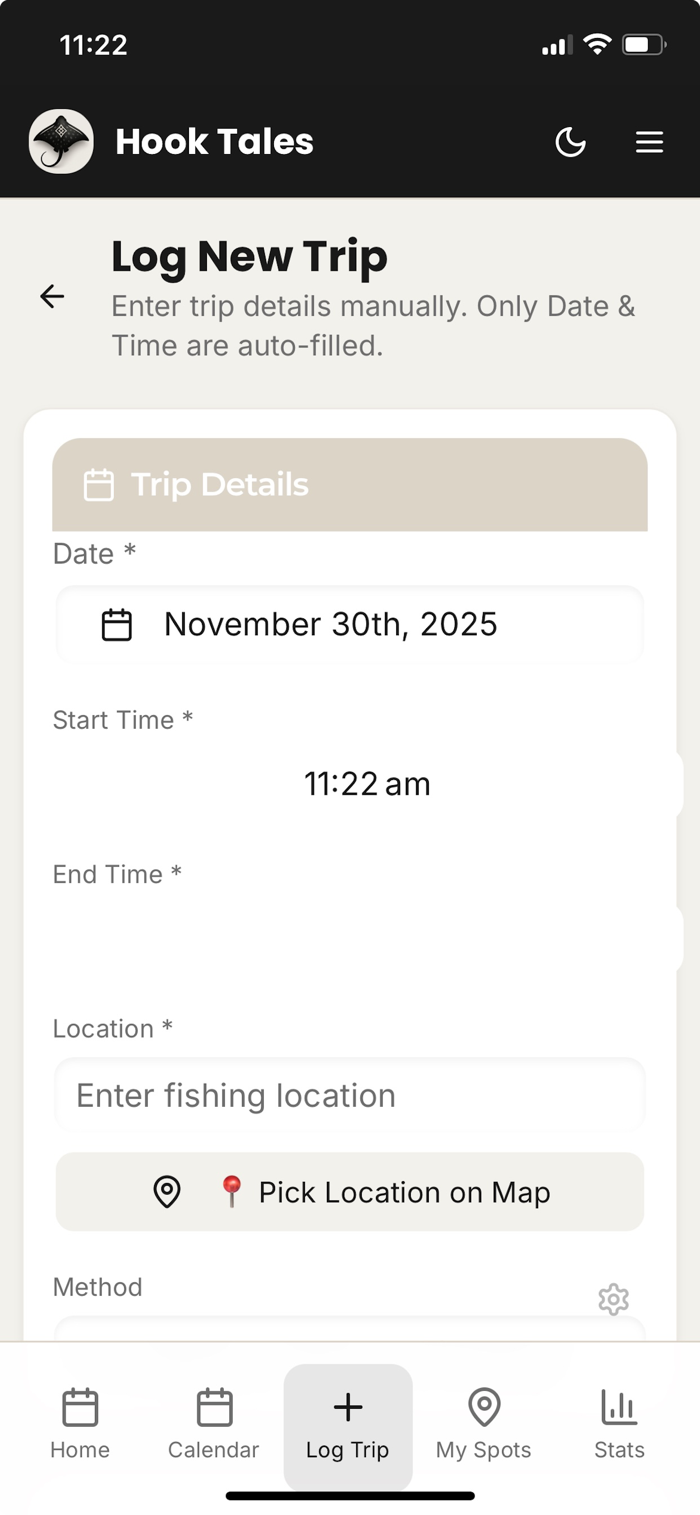Select the empty End Time field

(367, 938)
